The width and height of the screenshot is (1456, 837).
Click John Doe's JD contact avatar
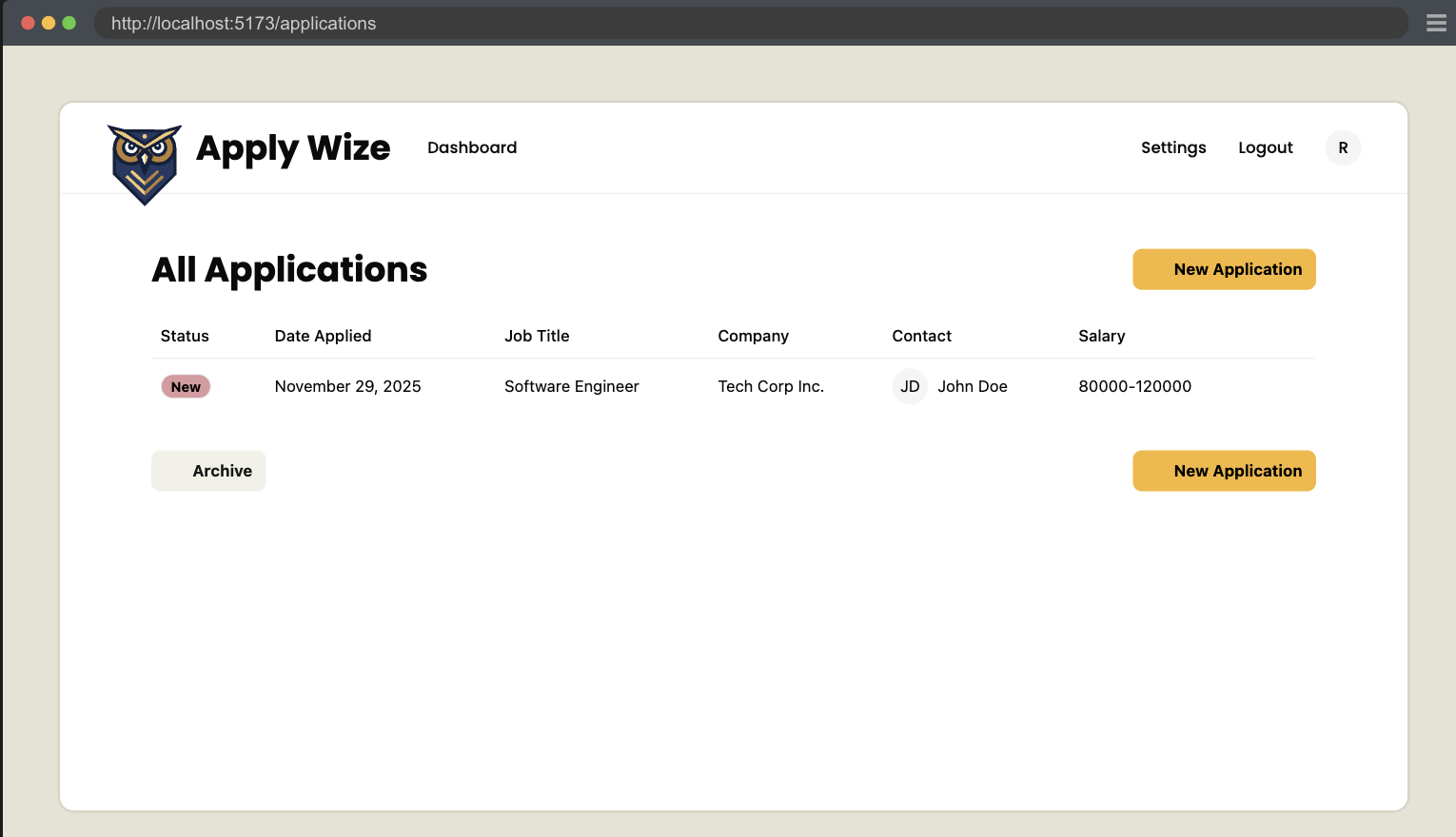pos(910,386)
